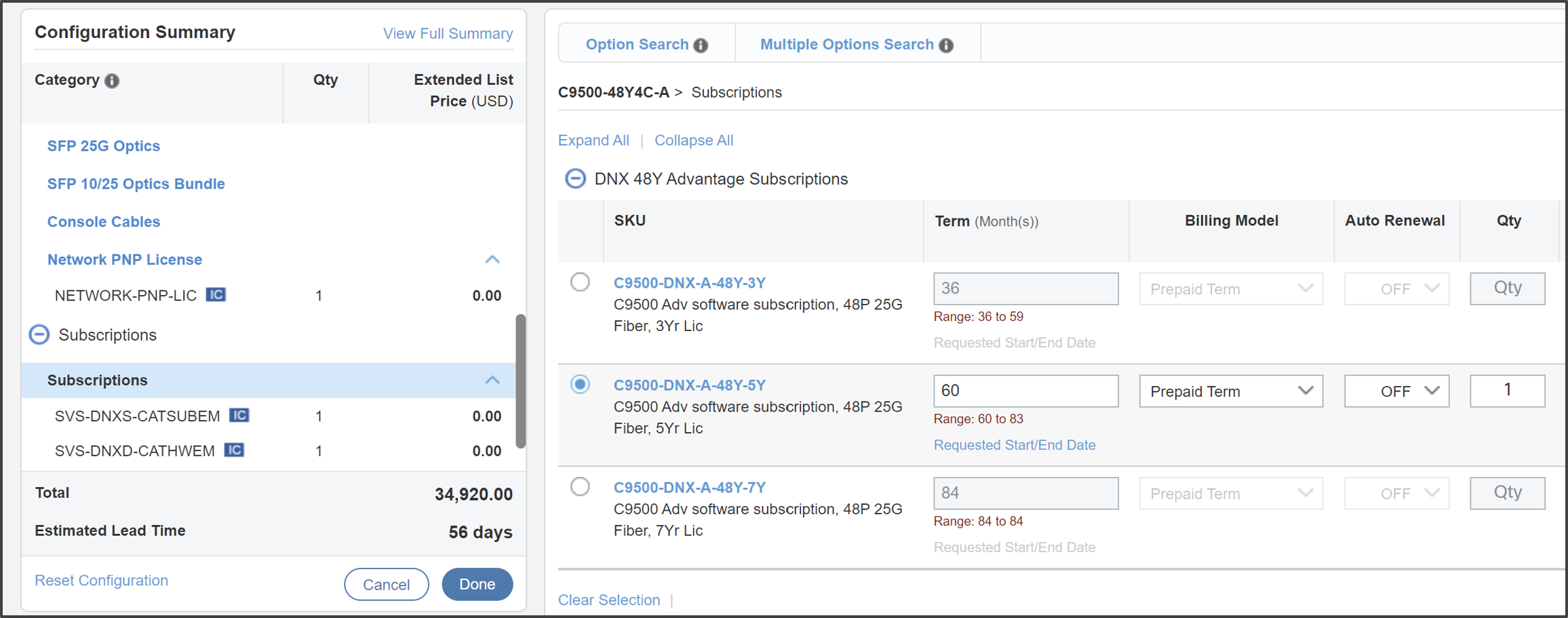Click View Full Summary link
Viewport: 1568px width, 618px height.
click(x=448, y=34)
